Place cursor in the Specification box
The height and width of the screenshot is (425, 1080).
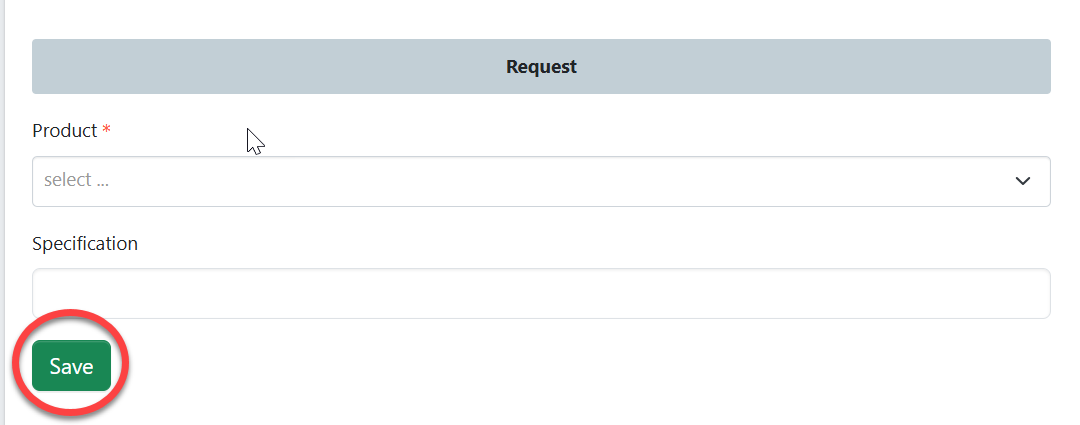click(540, 294)
